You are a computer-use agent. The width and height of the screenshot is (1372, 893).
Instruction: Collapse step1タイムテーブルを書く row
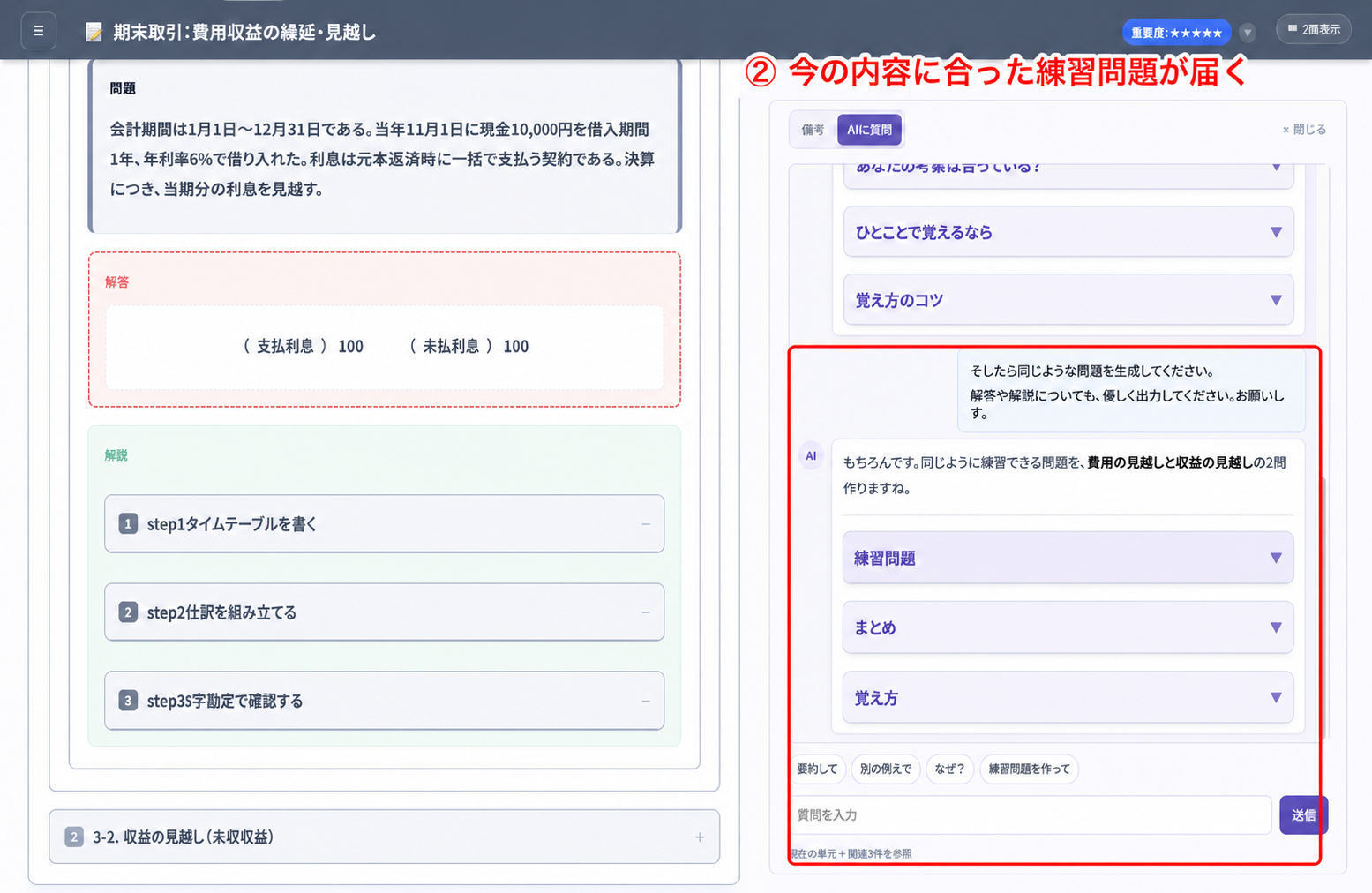tap(384, 524)
